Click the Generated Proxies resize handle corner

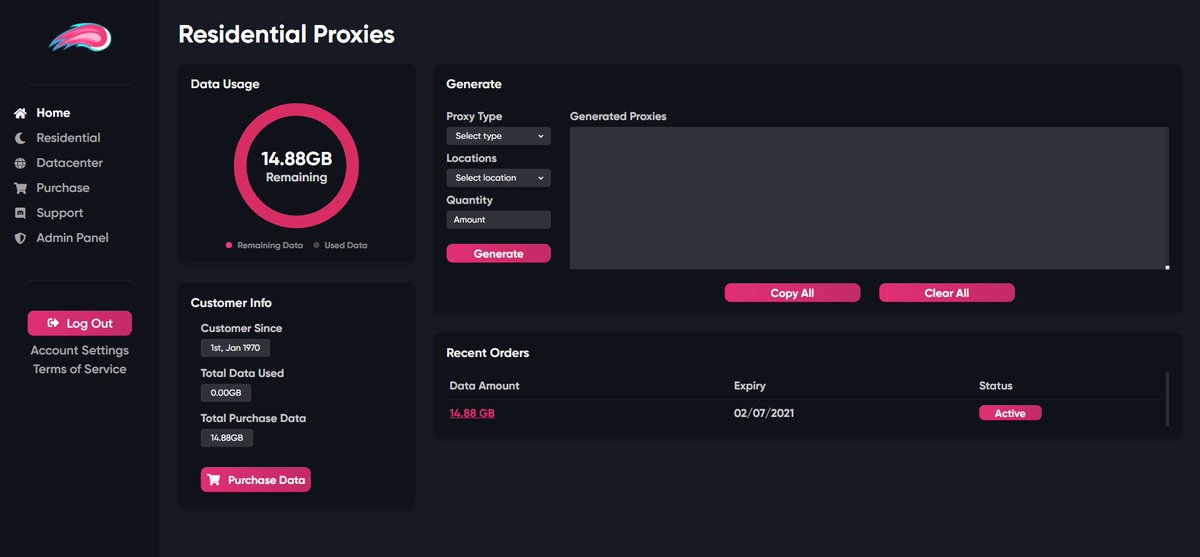click(x=1166, y=267)
